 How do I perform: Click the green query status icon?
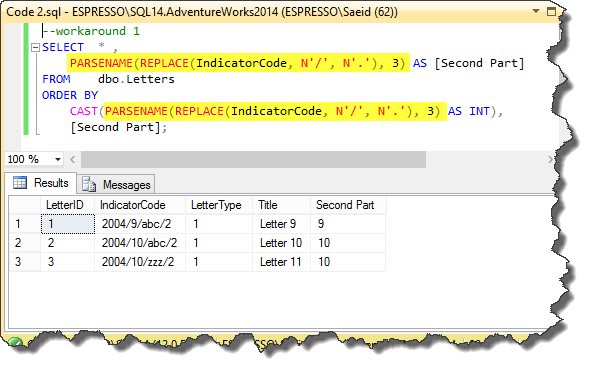pos(15,342)
